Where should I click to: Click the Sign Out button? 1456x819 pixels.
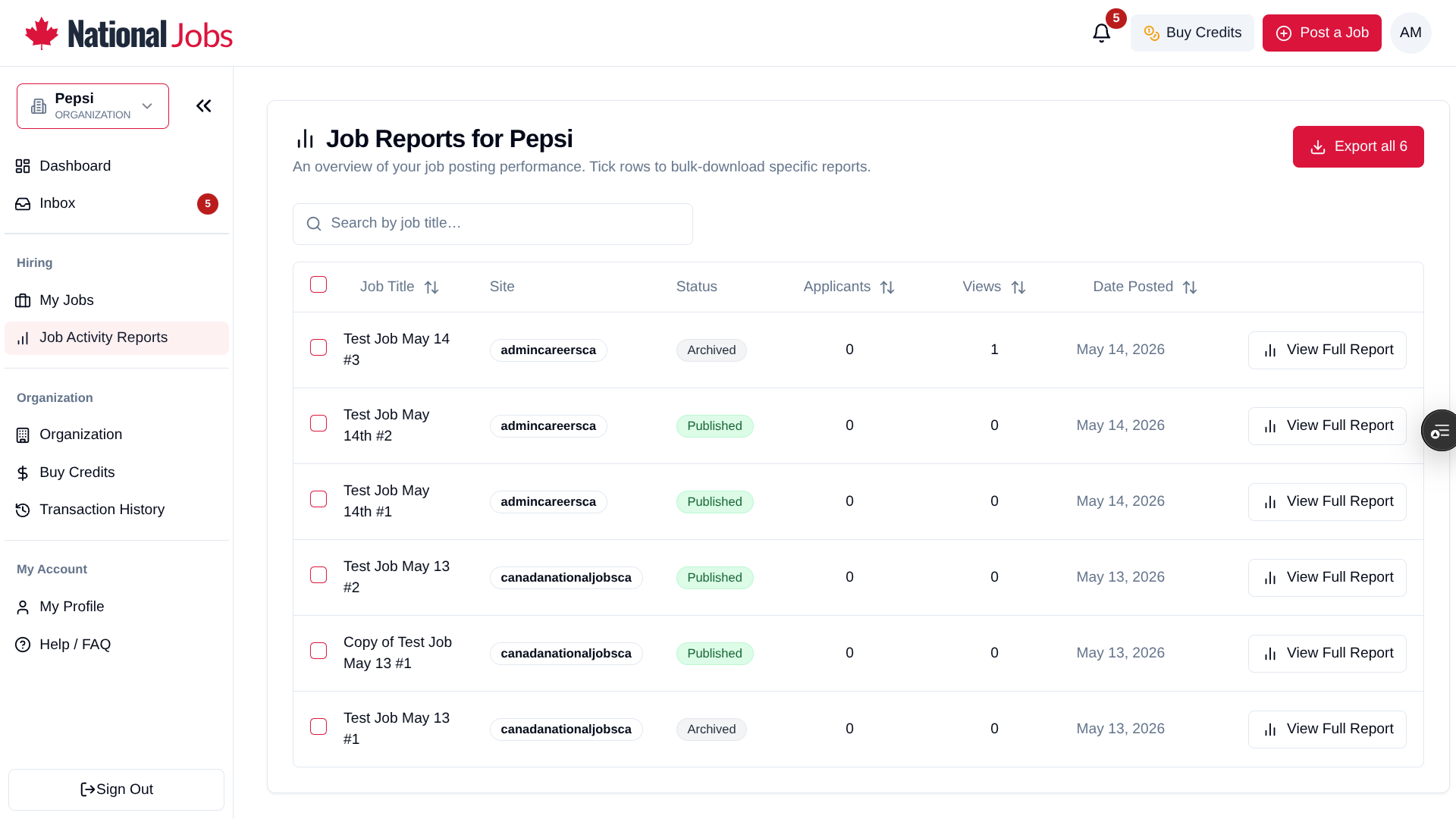click(x=116, y=789)
